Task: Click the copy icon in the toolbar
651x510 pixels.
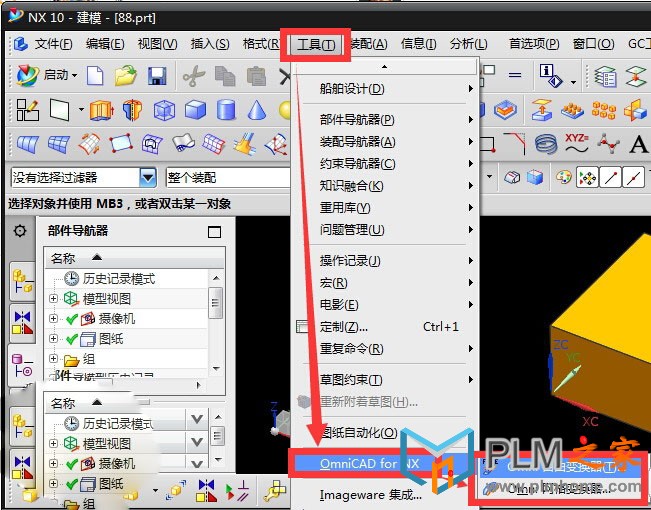Action: (x=225, y=76)
